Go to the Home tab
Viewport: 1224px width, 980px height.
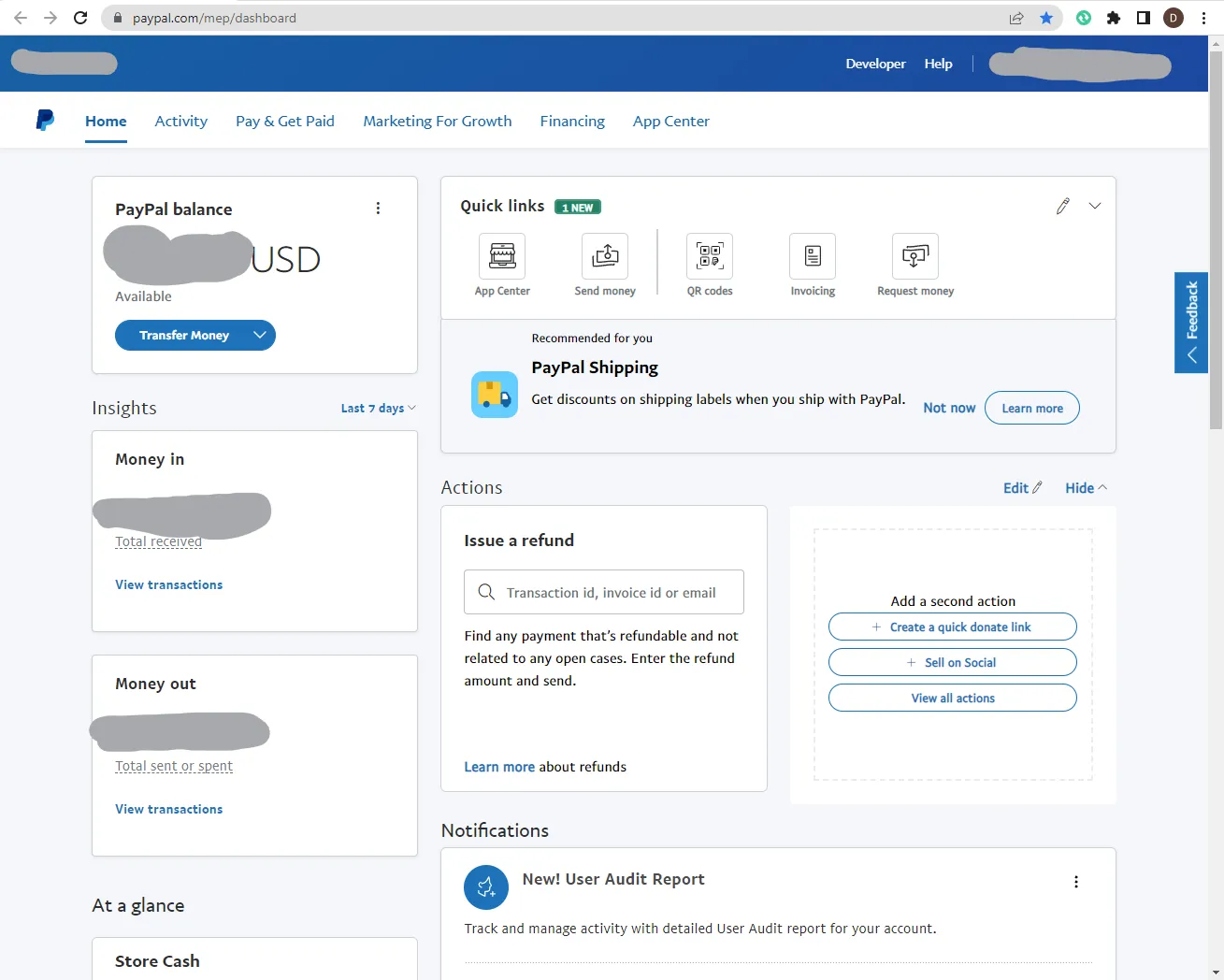[x=106, y=121]
